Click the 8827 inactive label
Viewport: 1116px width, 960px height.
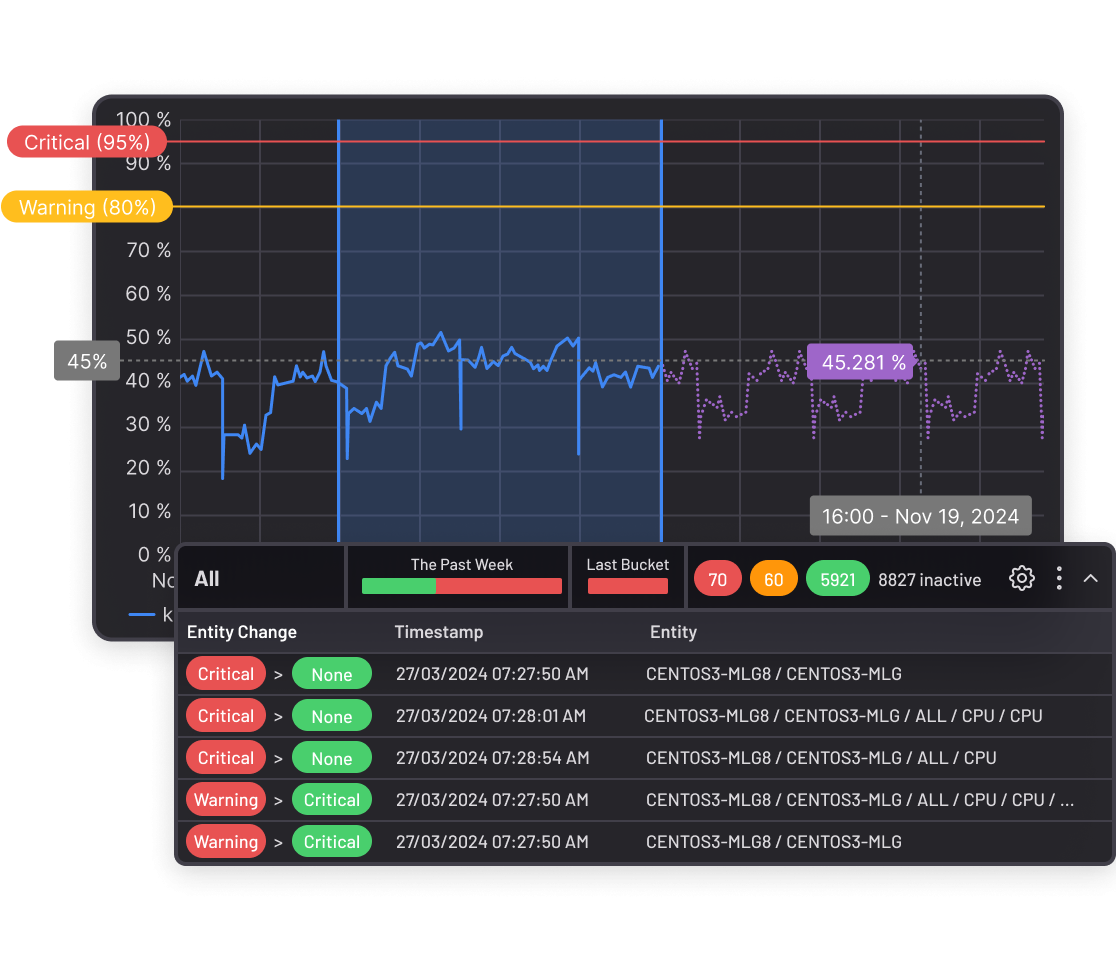tap(929, 580)
